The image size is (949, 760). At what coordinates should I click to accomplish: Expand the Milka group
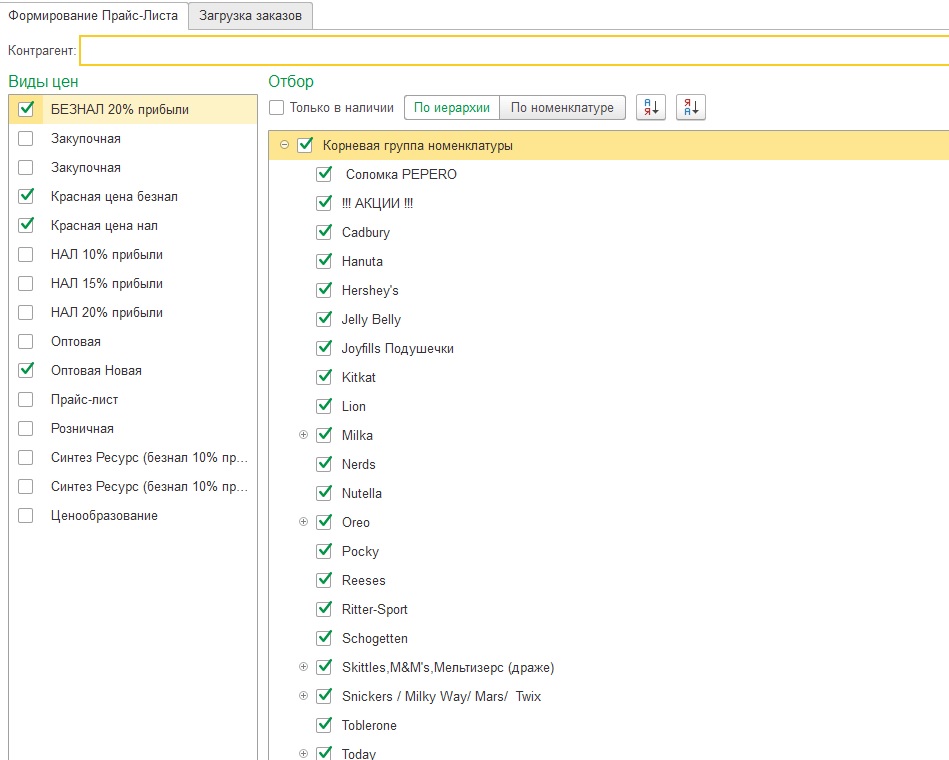tap(304, 435)
